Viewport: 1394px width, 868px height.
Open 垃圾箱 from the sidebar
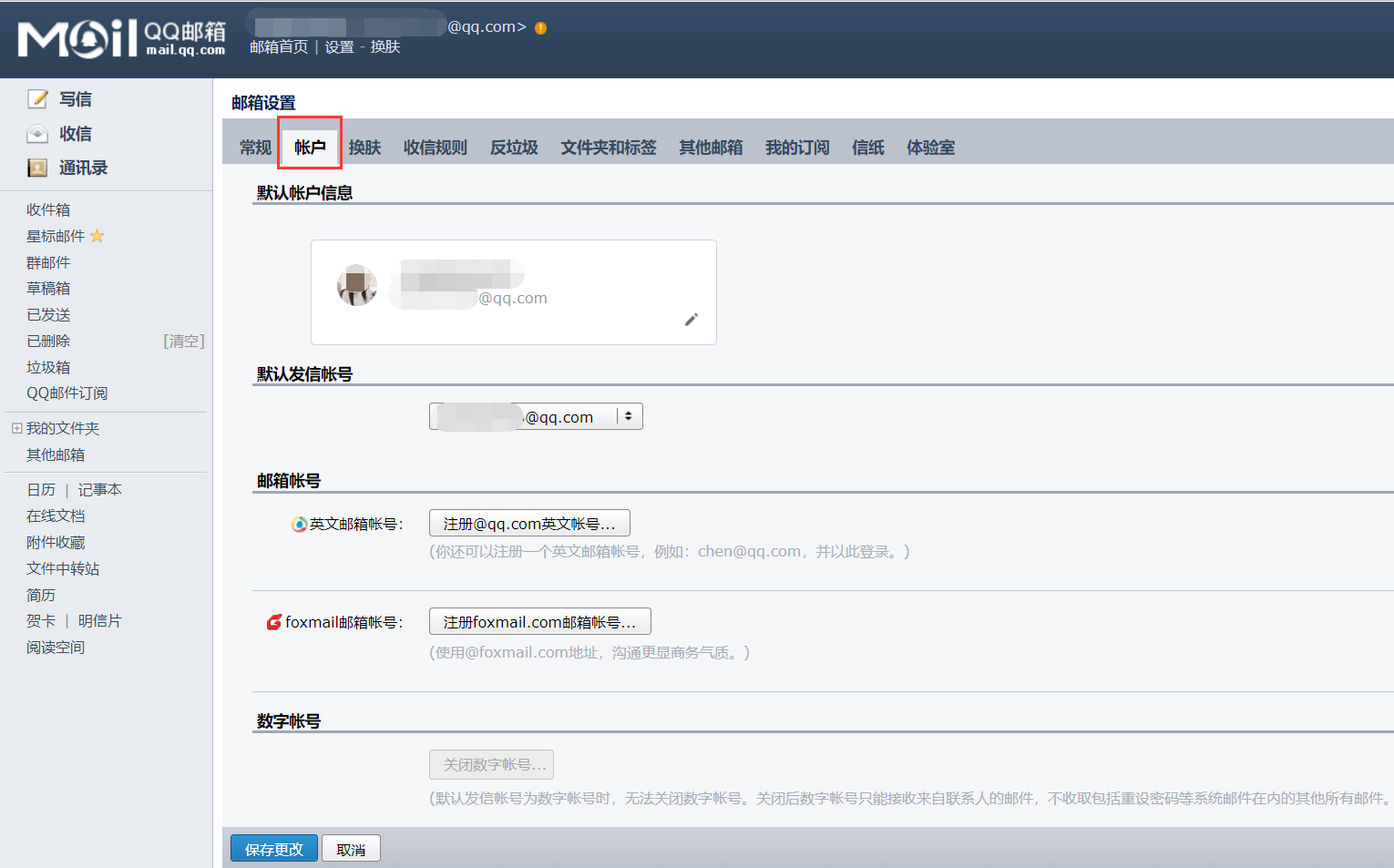pos(48,366)
